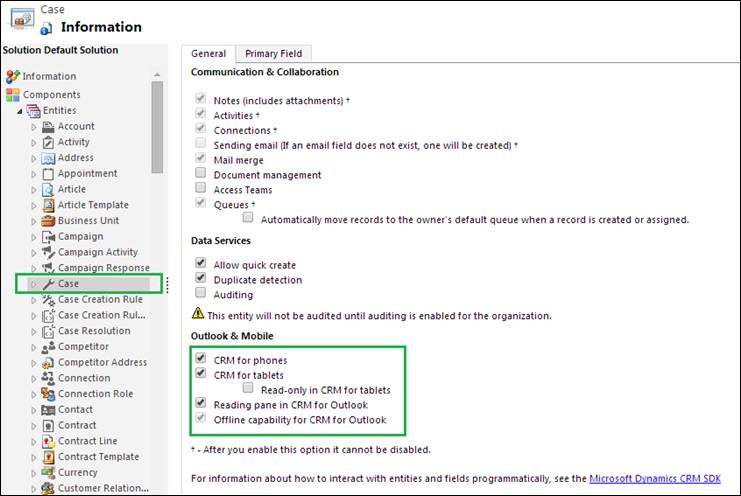The width and height of the screenshot is (741, 496).
Task: Check automatically move records to default queue
Action: pos(248,218)
